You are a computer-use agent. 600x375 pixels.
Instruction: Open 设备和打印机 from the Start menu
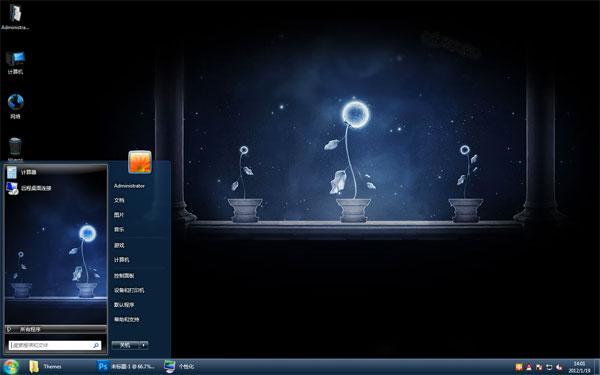point(129,290)
